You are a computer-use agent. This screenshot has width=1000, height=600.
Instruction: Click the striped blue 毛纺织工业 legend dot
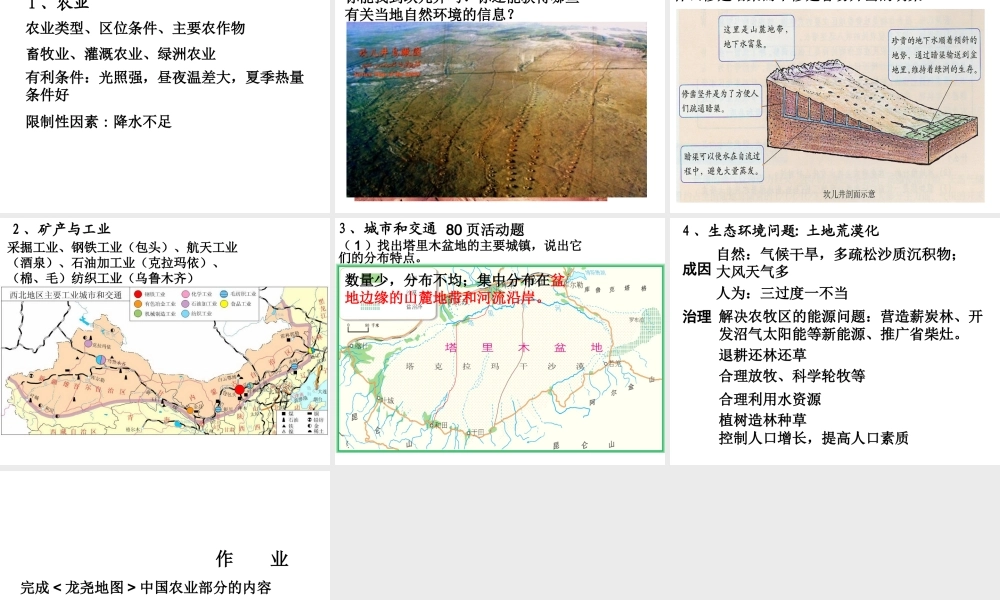(x=224, y=294)
